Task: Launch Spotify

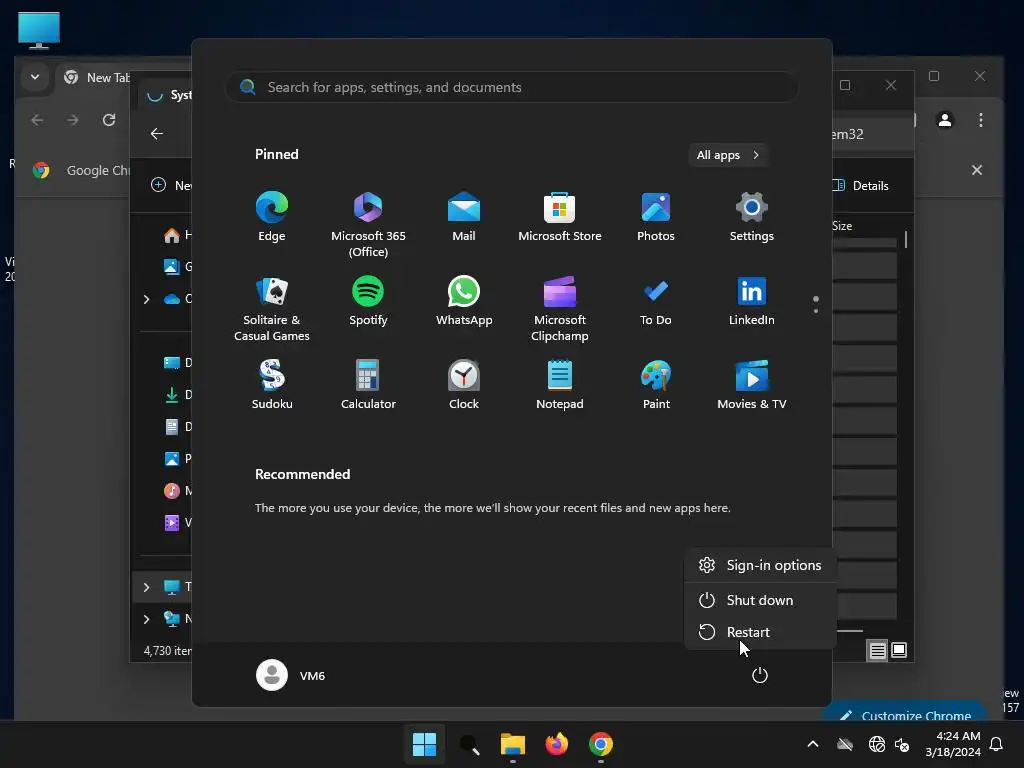Action: 368,301
